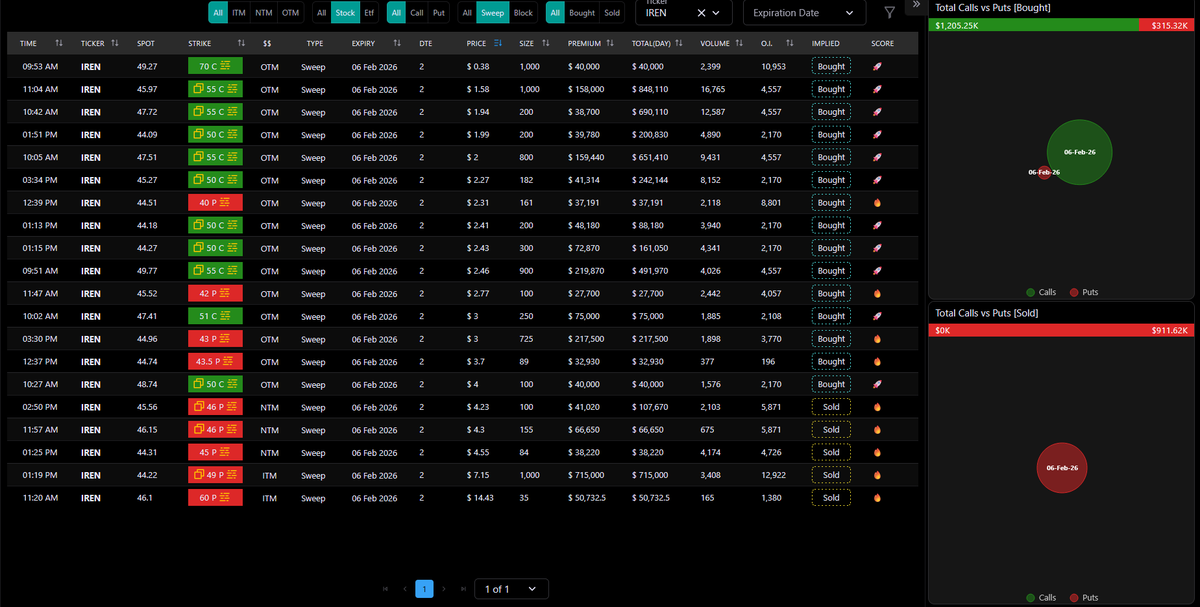This screenshot has height=607, width=1200.
Task: Click the SCORE column header
Action: [x=882, y=43]
